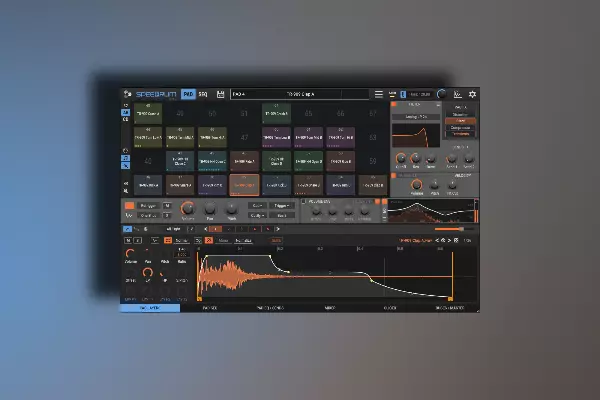
Task: Click the master volume knob in top bar
Action: pyautogui.click(x=442, y=94)
